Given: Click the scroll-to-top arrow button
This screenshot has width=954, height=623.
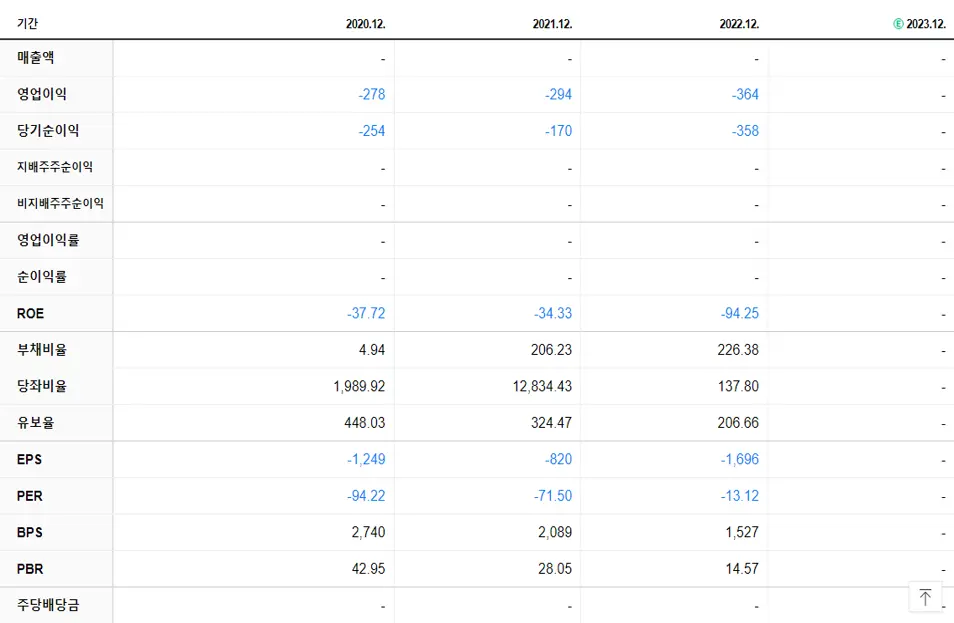Looking at the screenshot, I should tap(925, 597).
